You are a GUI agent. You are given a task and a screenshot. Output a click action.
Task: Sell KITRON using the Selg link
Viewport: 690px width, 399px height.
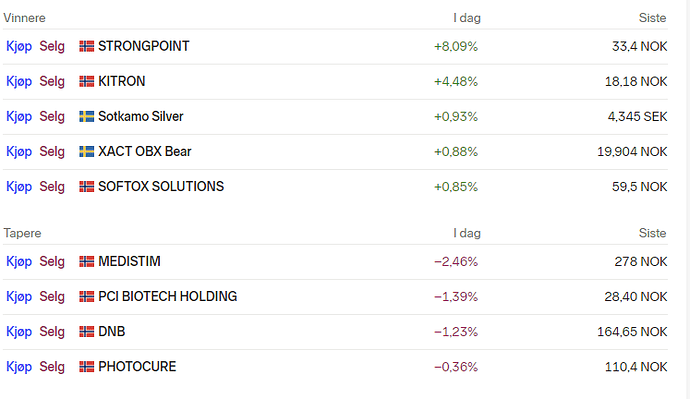point(52,81)
